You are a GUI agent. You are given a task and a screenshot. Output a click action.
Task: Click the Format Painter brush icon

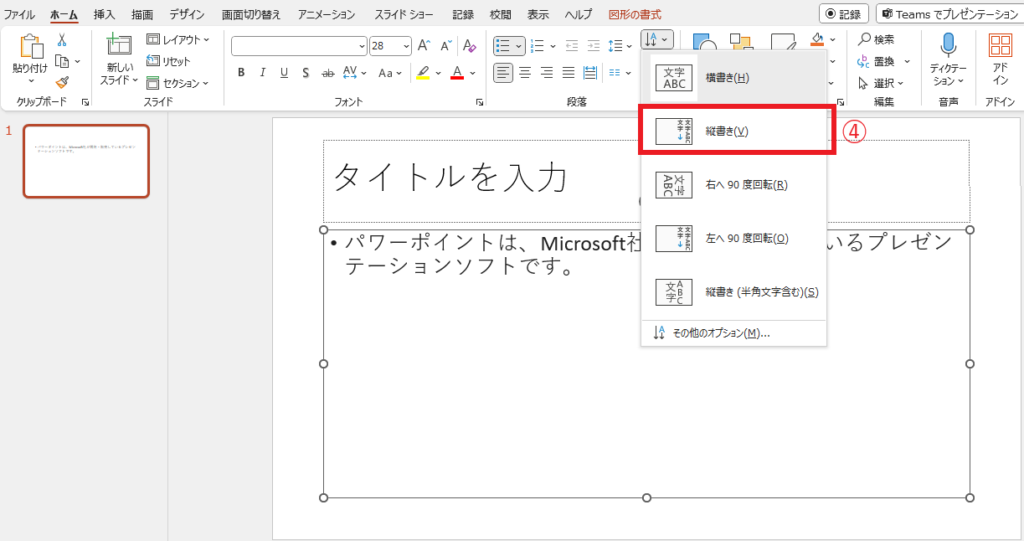(62, 82)
